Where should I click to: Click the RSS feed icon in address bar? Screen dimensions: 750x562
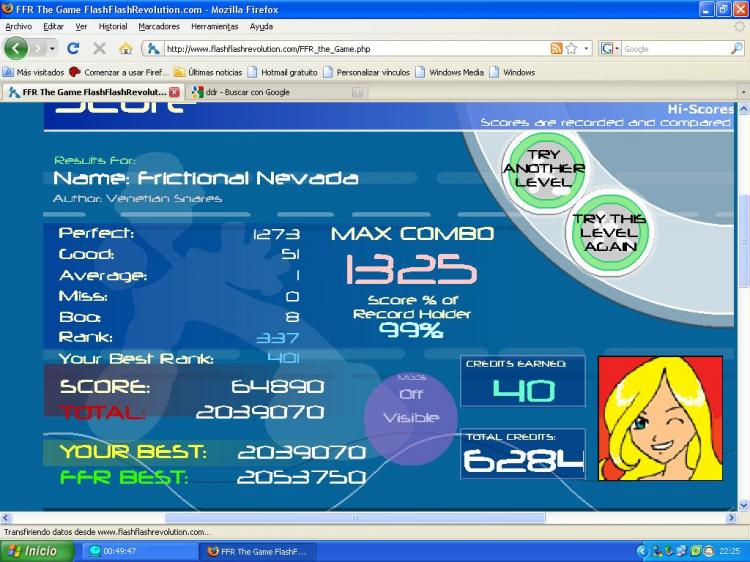click(x=556, y=48)
